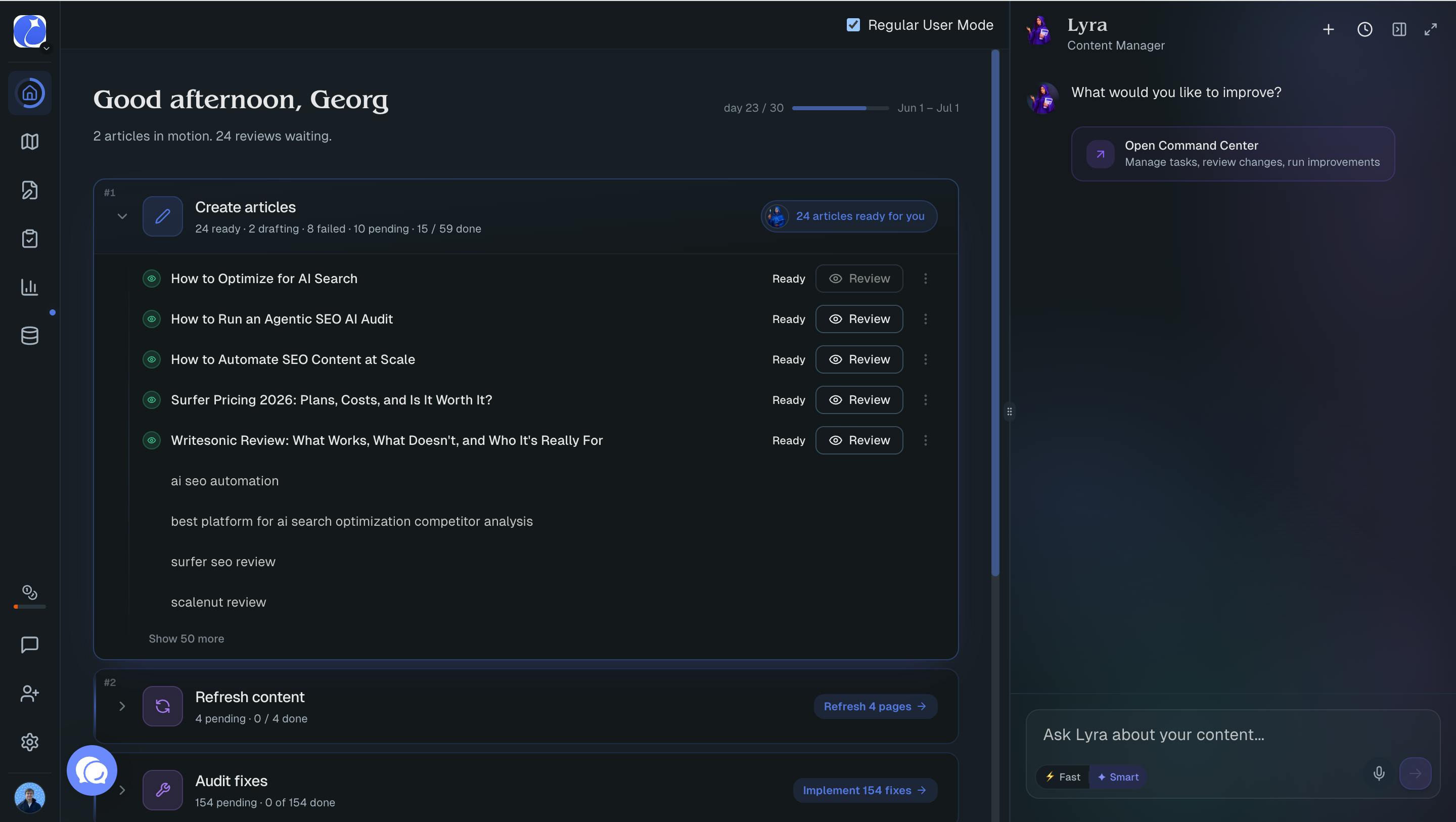This screenshot has width=1456, height=822.
Task: Click the status eye for Writesonic Review
Action: click(x=152, y=440)
